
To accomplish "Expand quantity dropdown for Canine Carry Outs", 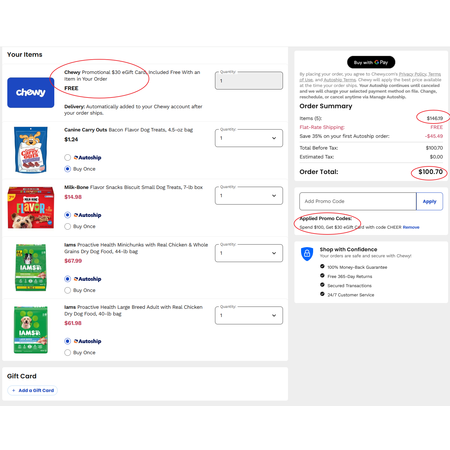I will [x=249, y=138].
